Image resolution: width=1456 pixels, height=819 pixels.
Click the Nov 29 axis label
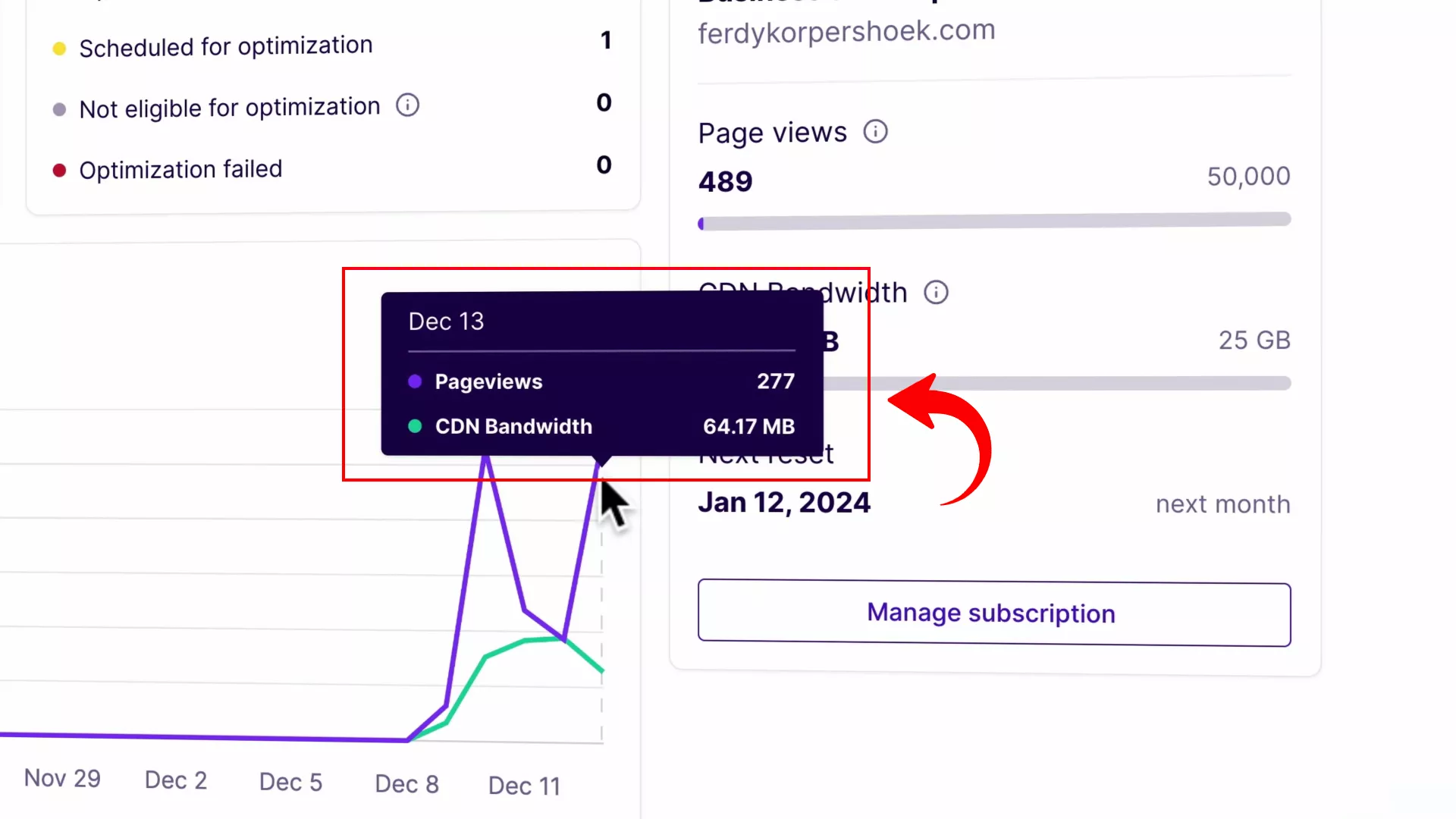coord(62,778)
